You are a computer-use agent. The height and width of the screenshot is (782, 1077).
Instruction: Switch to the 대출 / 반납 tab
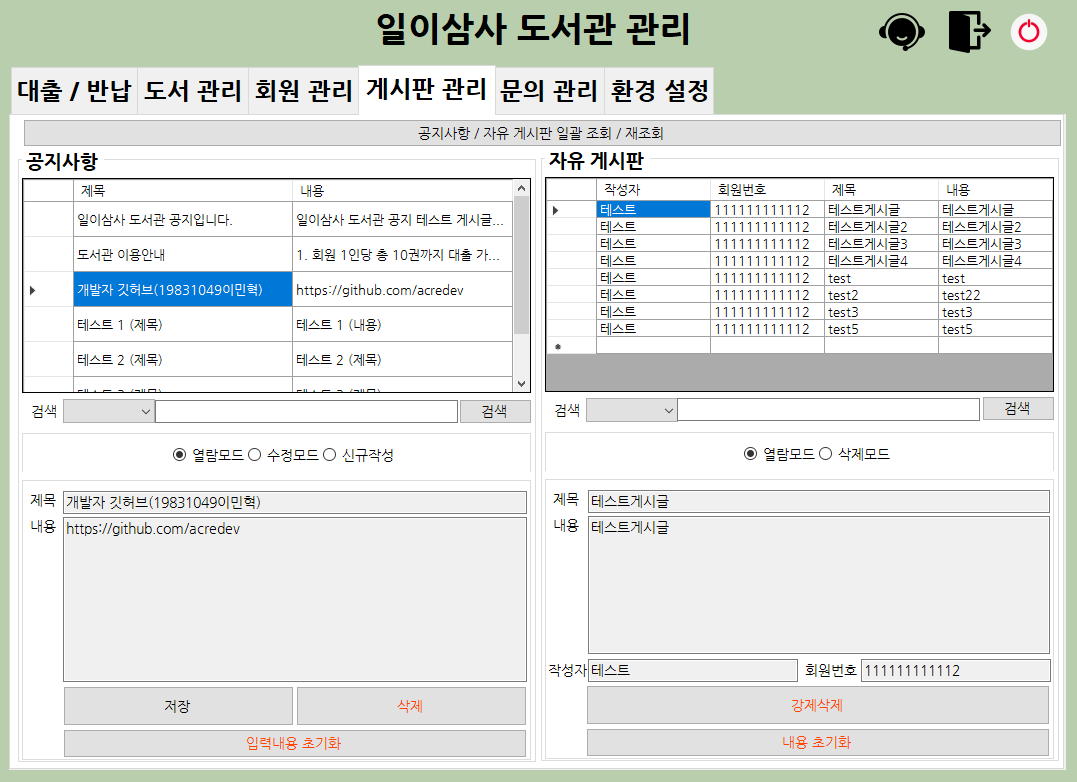point(75,89)
